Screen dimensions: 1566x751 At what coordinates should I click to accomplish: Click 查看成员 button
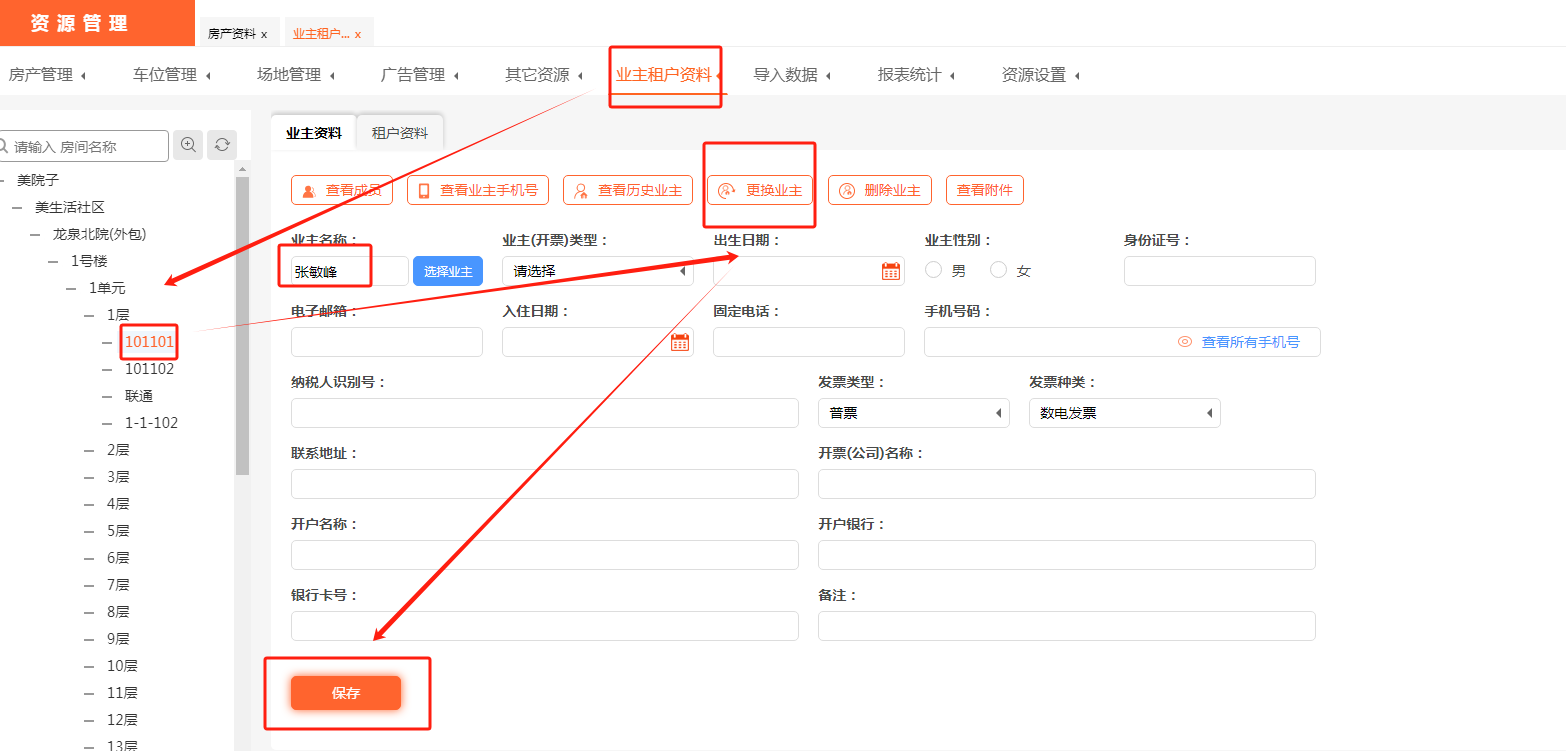(x=342, y=190)
